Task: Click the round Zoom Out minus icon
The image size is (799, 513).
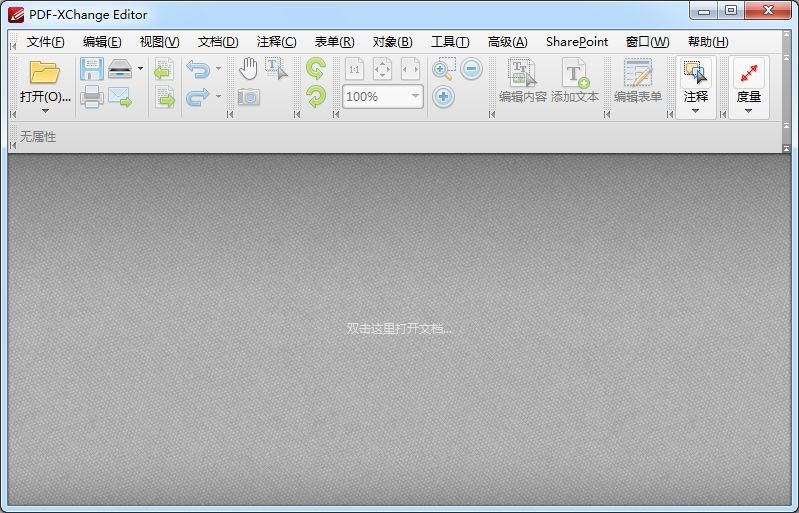Action: pyautogui.click(x=471, y=69)
